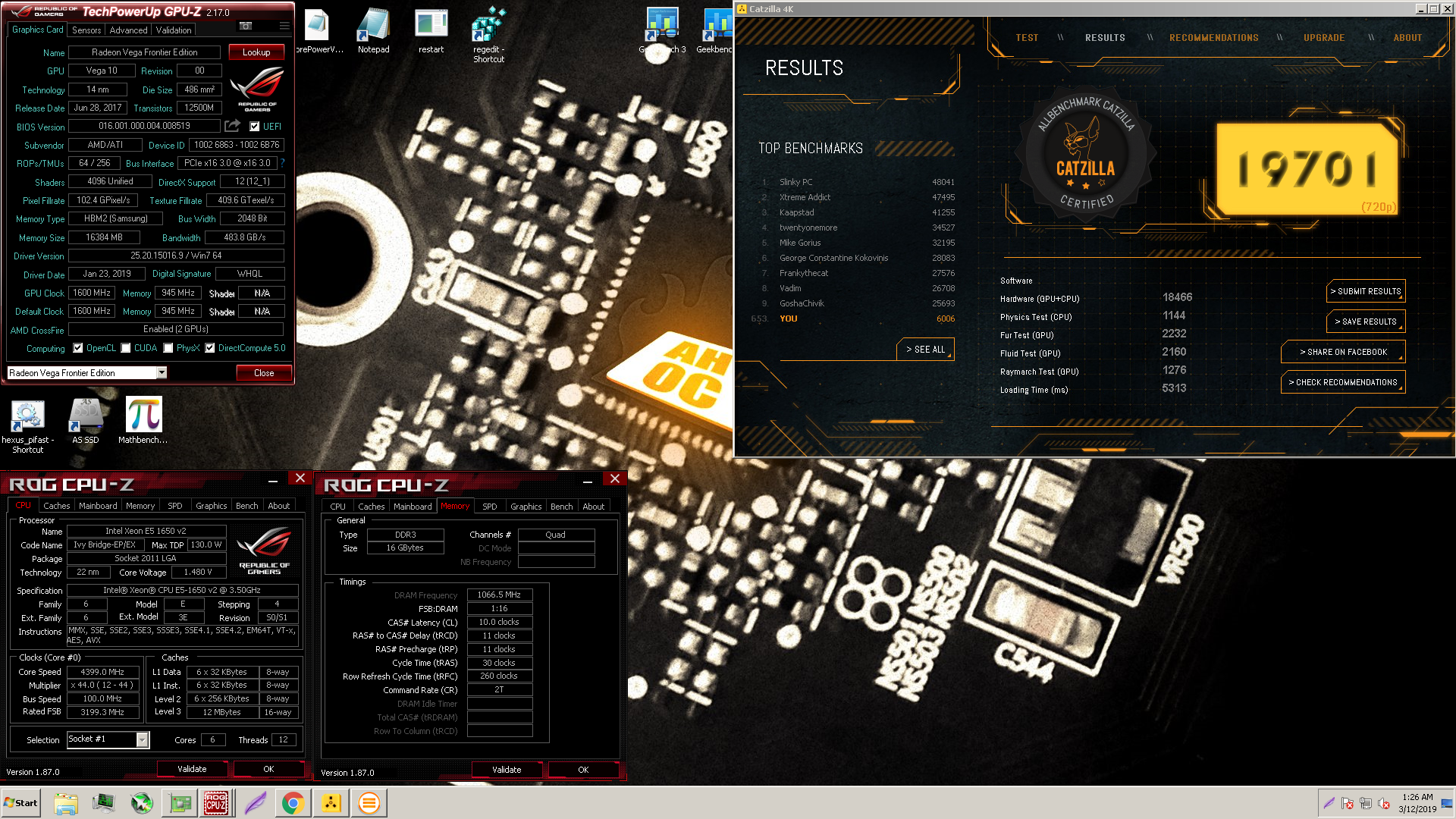Toggle the UEFI checkbox in GPU-Z
This screenshot has width=1456, height=819.
[255, 127]
